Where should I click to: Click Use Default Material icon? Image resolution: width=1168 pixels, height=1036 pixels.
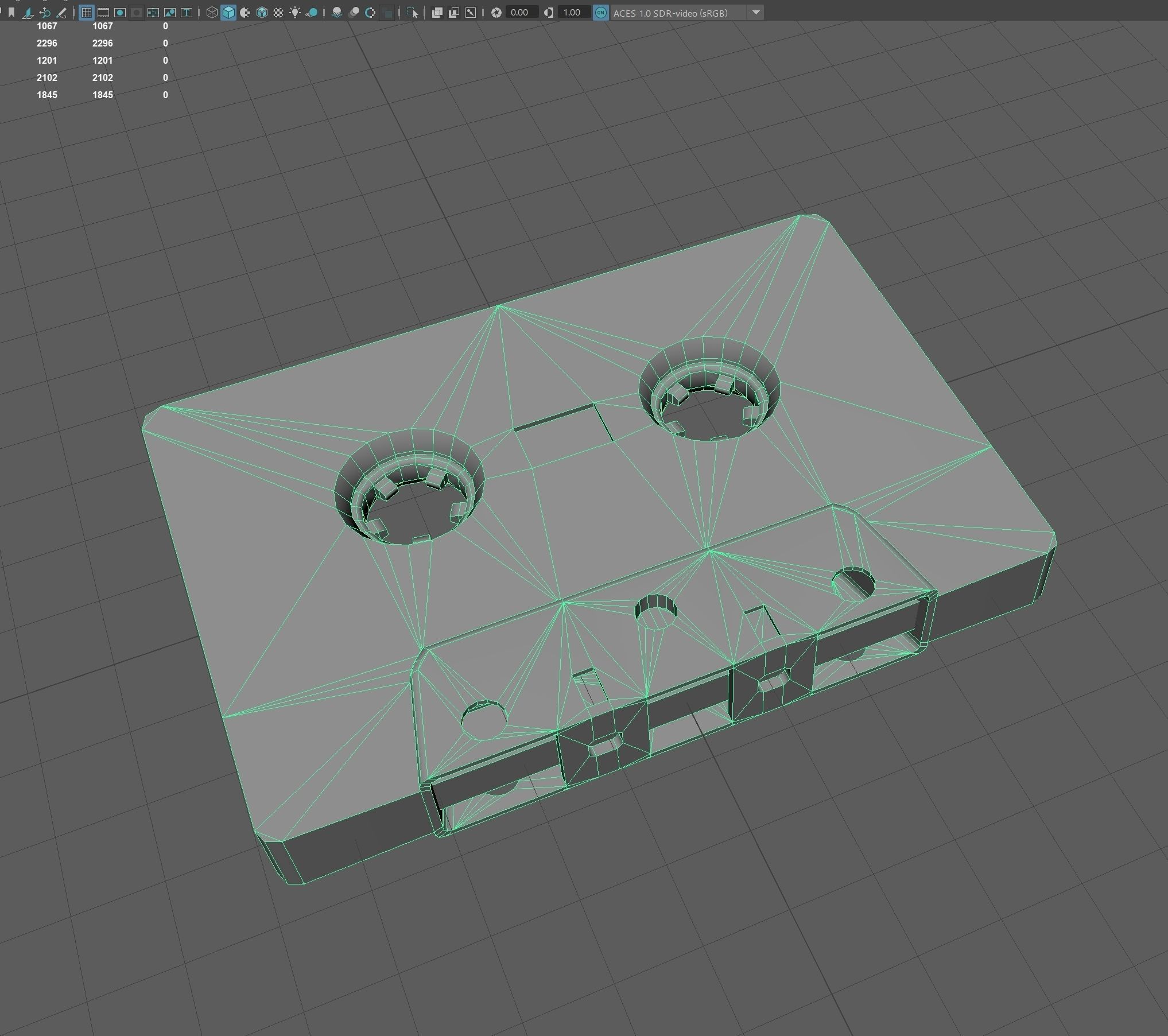(245, 12)
